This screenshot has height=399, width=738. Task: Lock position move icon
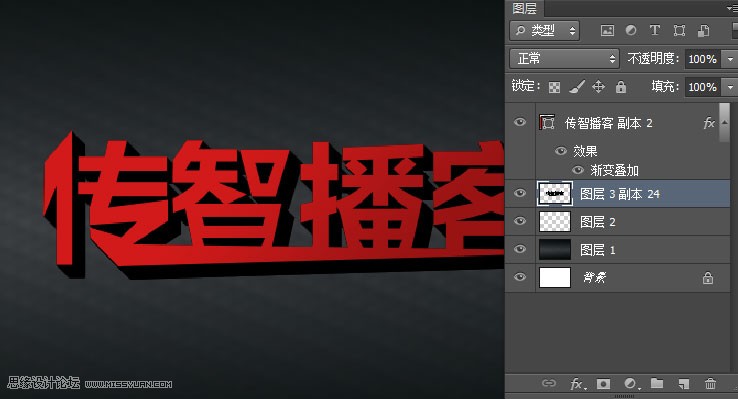598,87
